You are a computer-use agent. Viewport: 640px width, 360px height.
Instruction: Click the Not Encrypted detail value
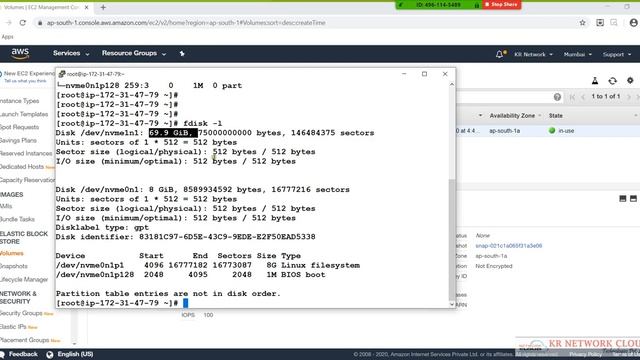(x=494, y=266)
